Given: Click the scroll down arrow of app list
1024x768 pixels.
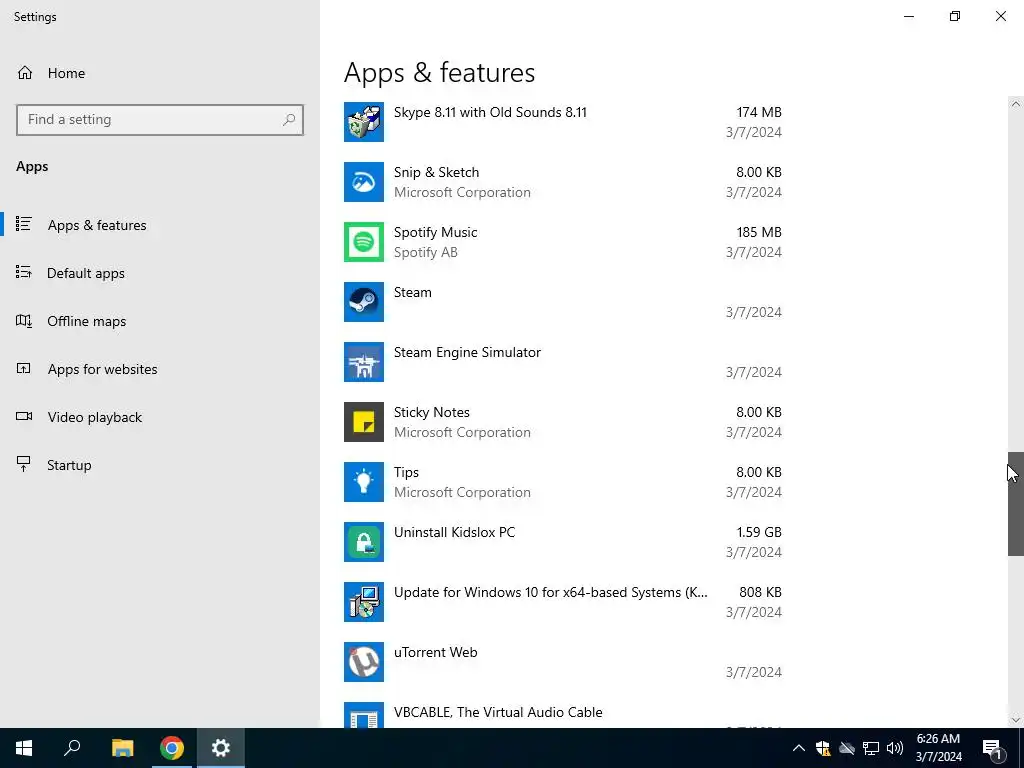Looking at the screenshot, I should [1016, 720].
